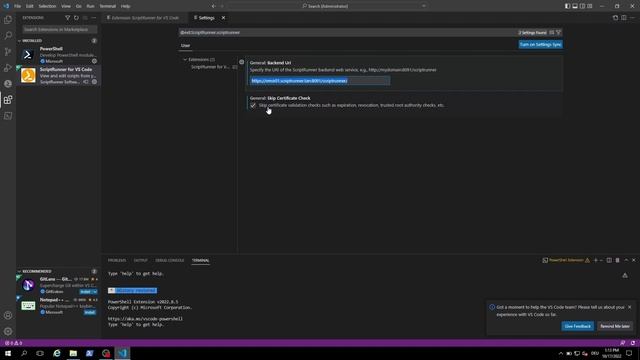Open Internet Explorer from taskbar
Viewport: 640px width, 360px height.
pos(57,353)
